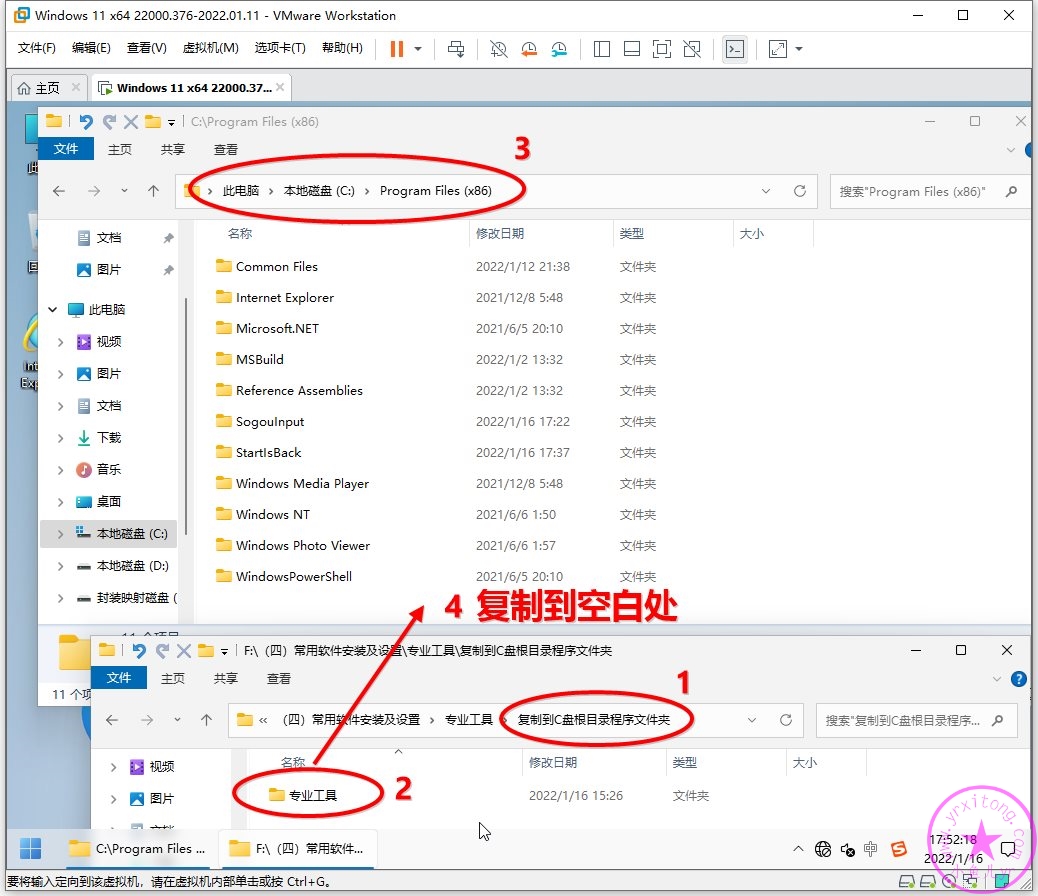Enter full screen mode icon in VMware

pos(662,49)
